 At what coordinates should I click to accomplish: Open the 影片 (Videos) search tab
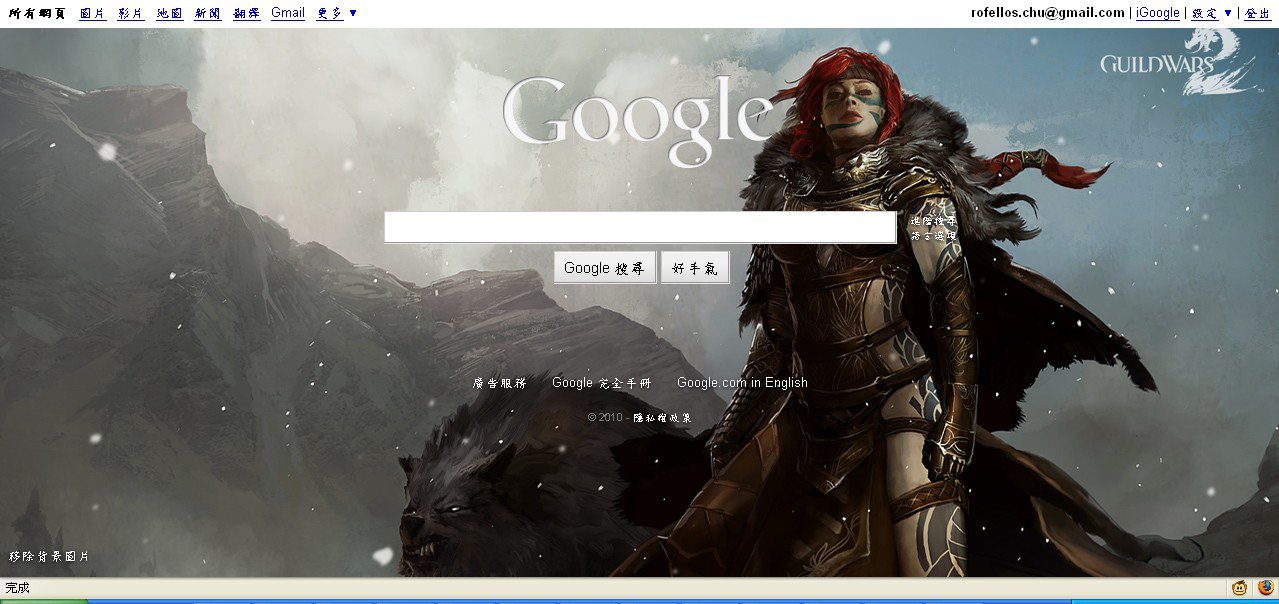[130, 13]
